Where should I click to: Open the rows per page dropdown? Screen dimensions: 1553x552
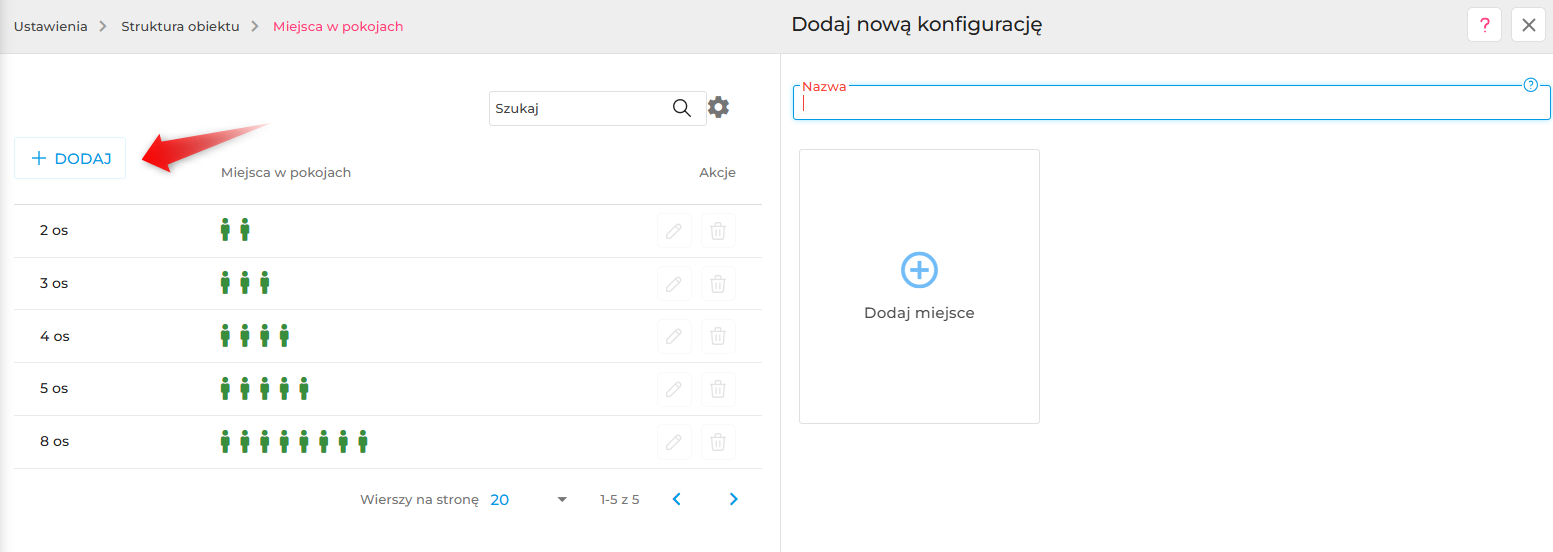coord(529,499)
